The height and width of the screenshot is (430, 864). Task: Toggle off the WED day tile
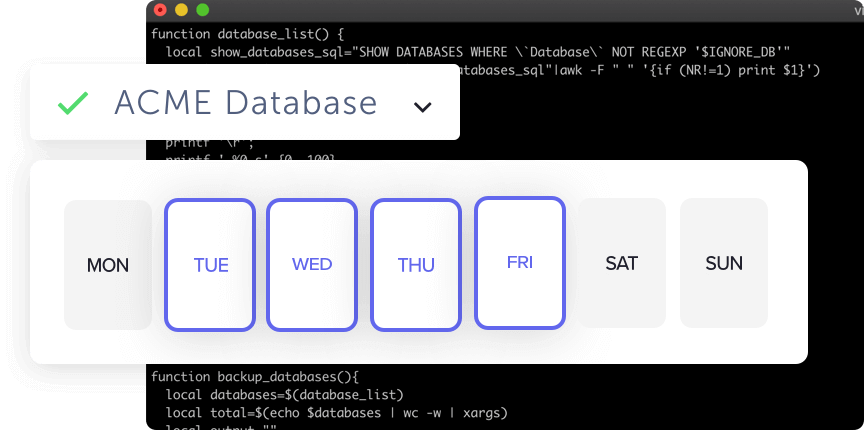coord(312,265)
